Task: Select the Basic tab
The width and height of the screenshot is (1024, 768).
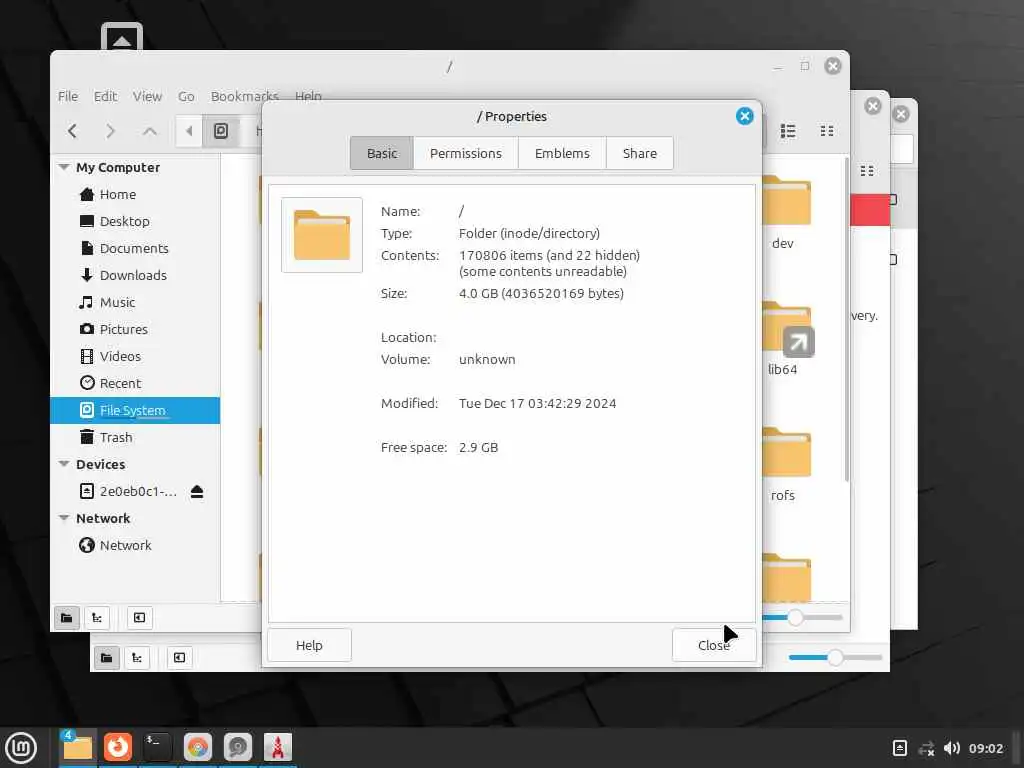Action: coord(382,153)
